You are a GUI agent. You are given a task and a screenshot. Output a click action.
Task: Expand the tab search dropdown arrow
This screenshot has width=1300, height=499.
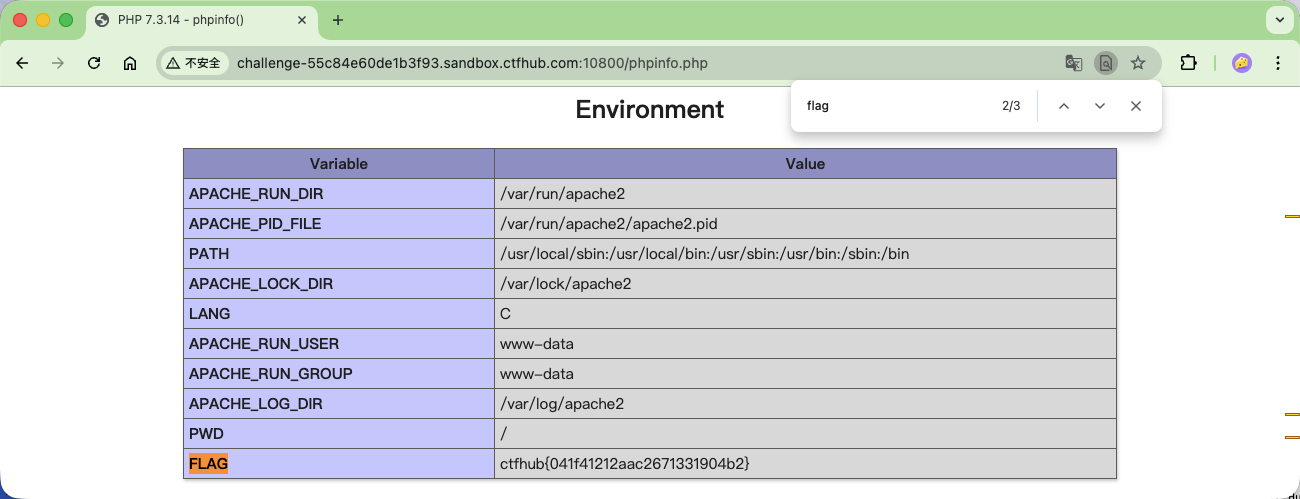coord(1279,20)
